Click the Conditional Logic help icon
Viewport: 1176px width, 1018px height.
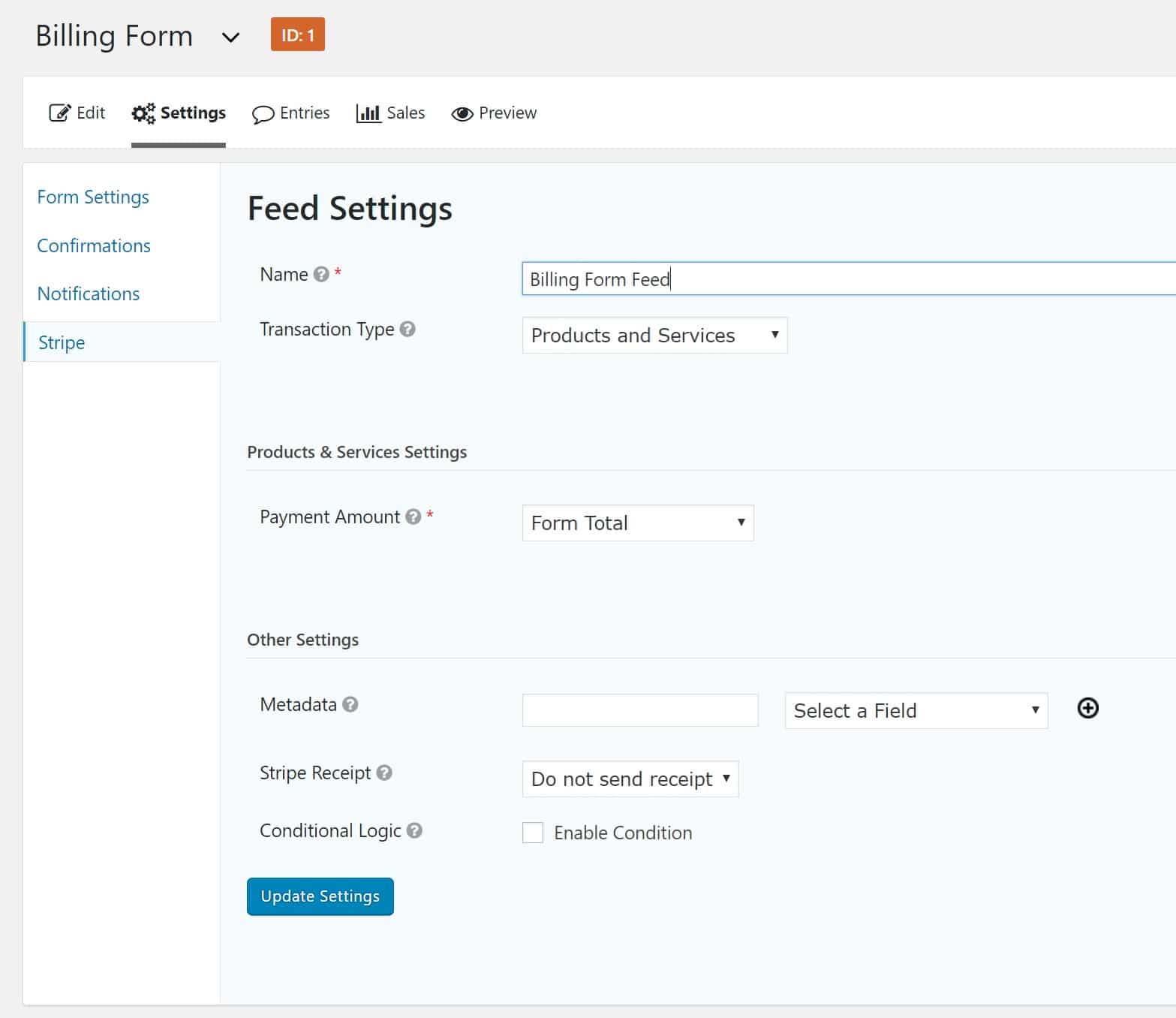415,831
